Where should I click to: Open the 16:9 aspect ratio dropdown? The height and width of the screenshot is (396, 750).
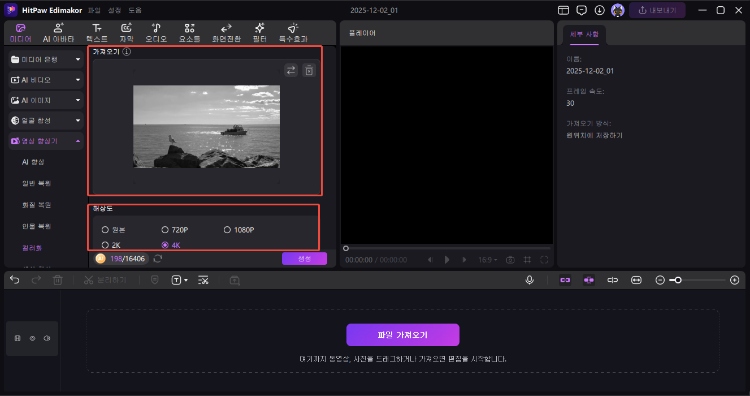pos(487,260)
